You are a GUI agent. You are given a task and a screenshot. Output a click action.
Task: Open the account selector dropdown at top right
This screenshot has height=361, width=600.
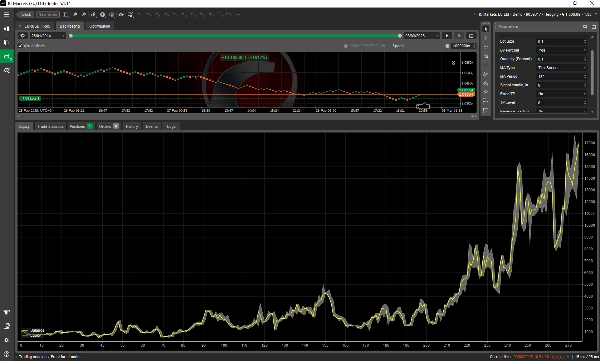(x=535, y=15)
